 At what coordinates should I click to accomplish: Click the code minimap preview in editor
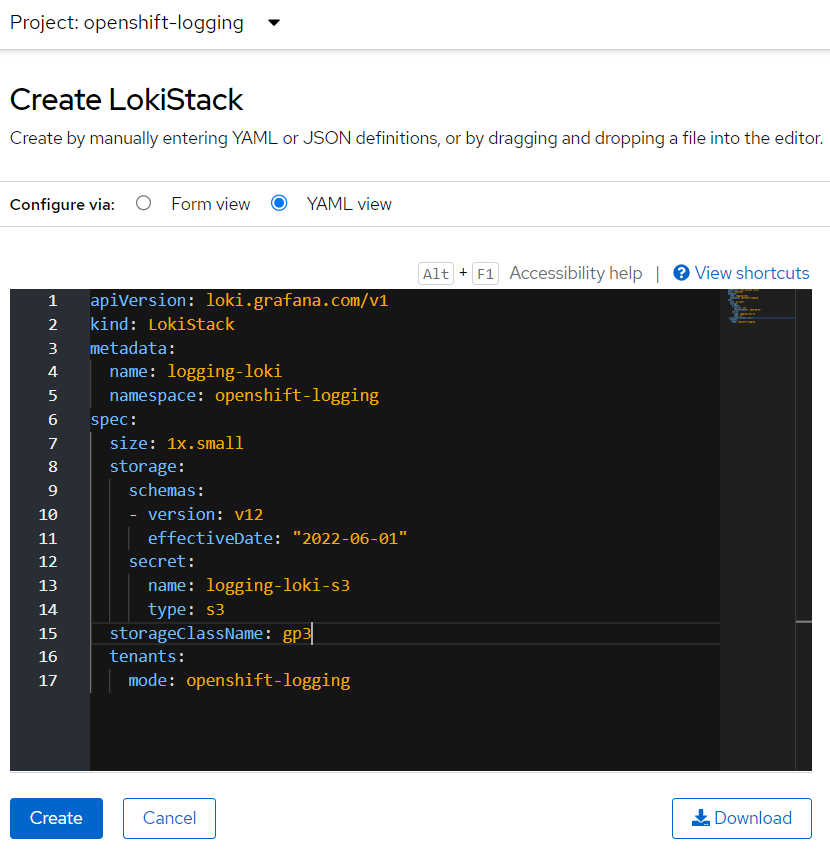tap(756, 308)
